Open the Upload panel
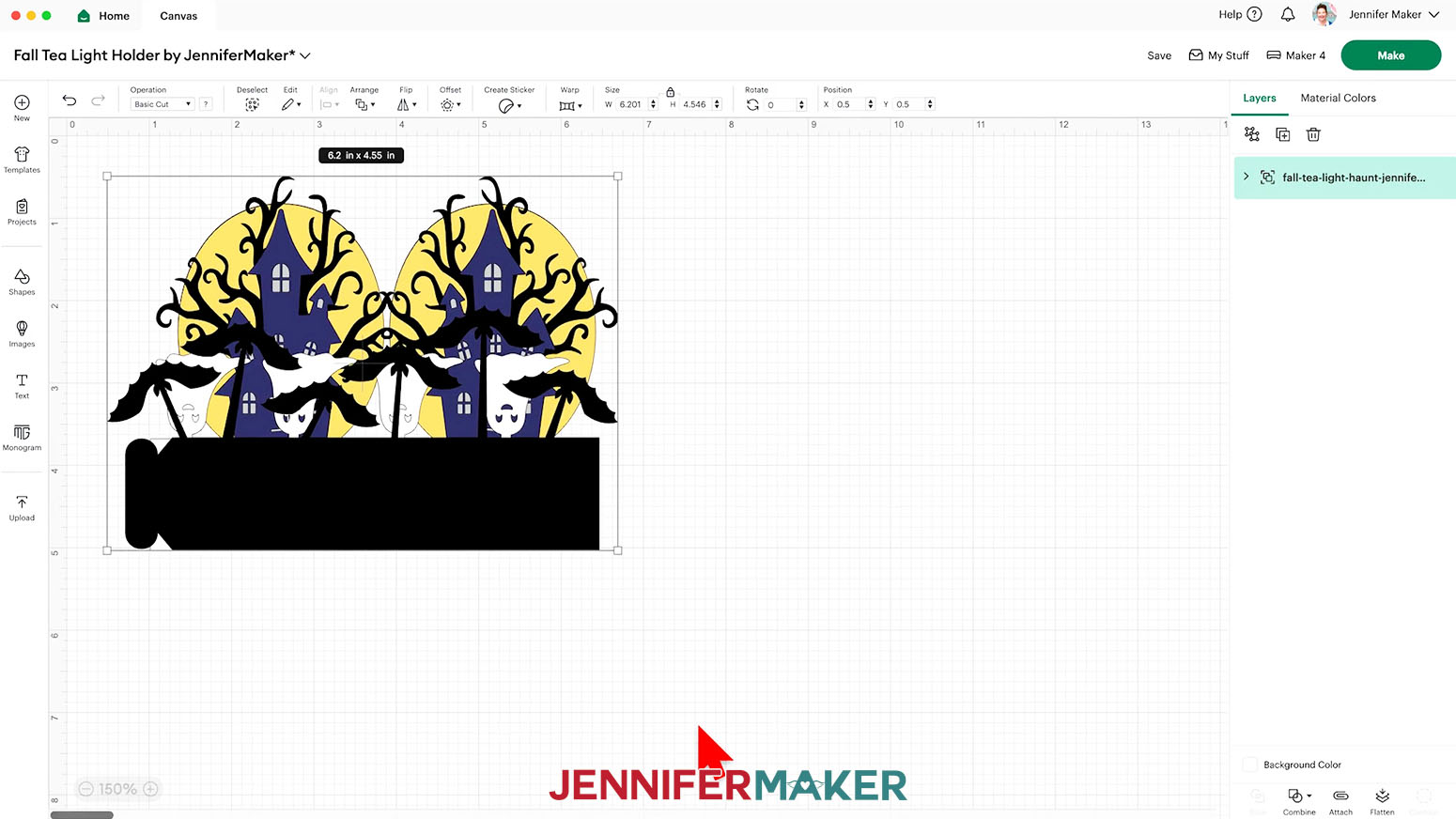 [22, 507]
